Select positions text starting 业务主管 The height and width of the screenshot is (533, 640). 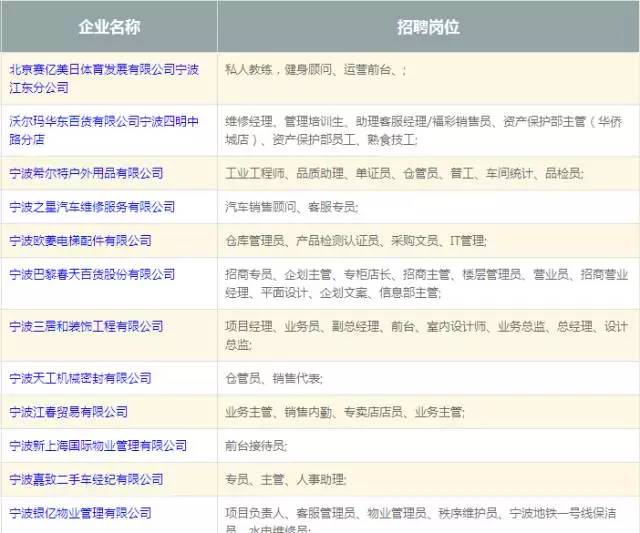[x=344, y=412]
